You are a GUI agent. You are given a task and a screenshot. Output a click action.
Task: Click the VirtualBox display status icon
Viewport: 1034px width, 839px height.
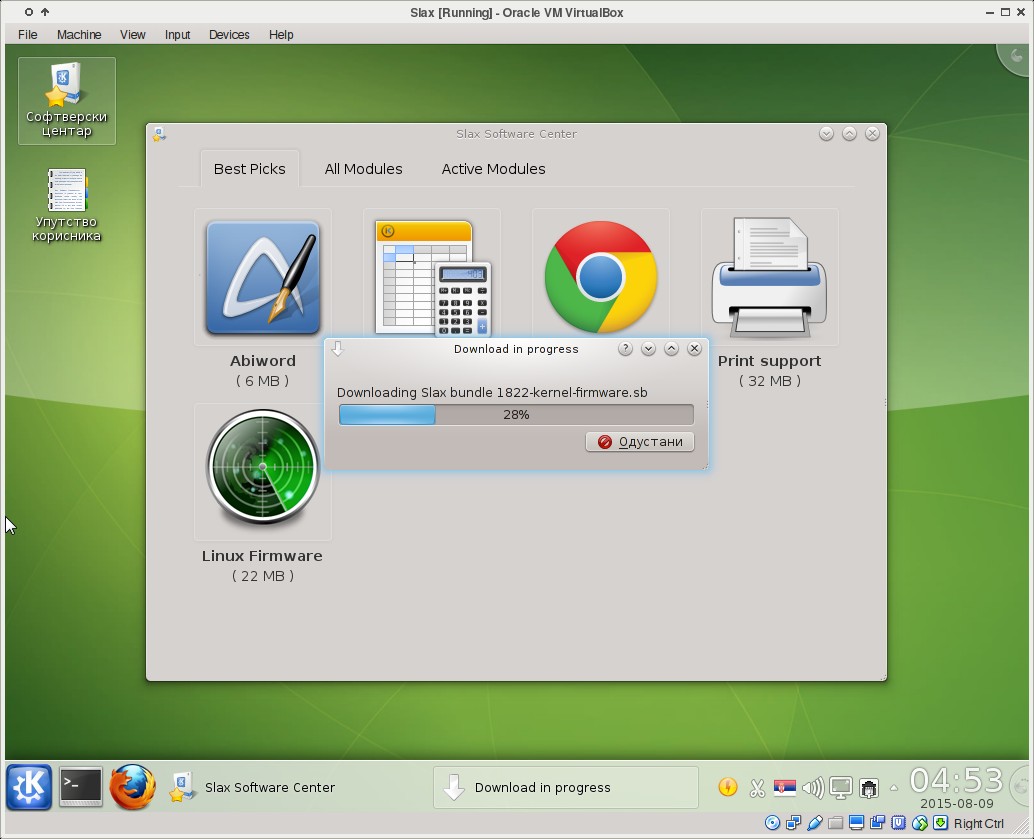point(857,823)
